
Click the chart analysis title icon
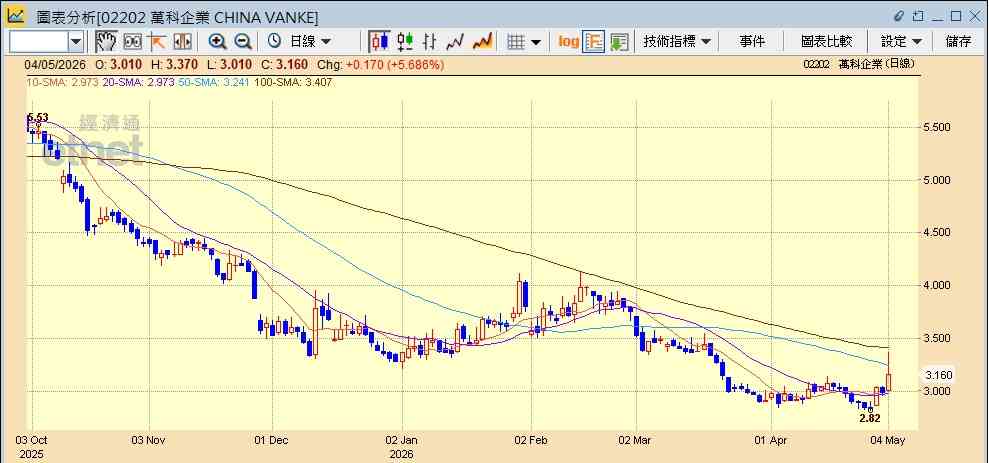coord(16,16)
